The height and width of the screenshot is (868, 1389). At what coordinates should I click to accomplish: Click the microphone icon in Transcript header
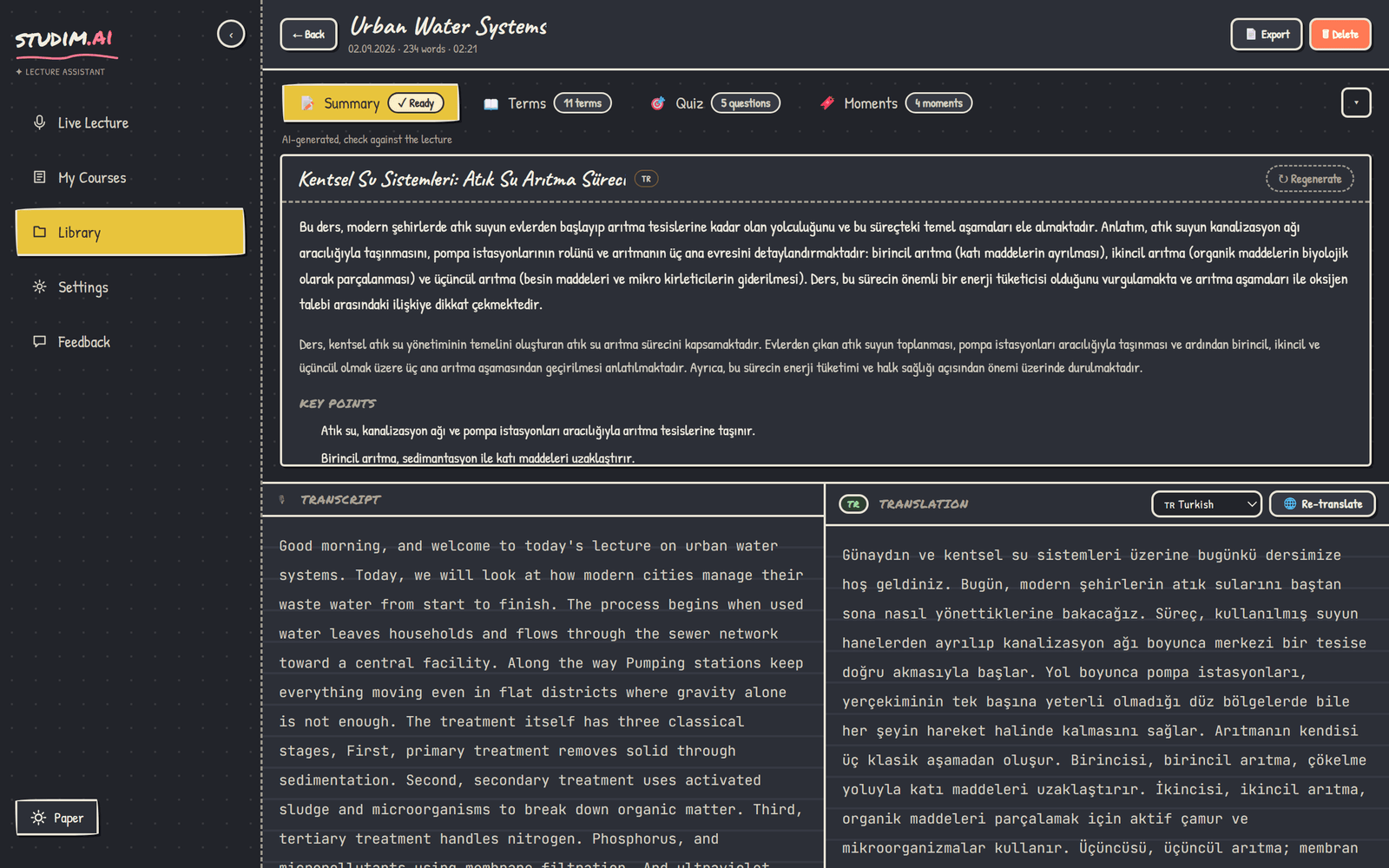tap(282, 500)
